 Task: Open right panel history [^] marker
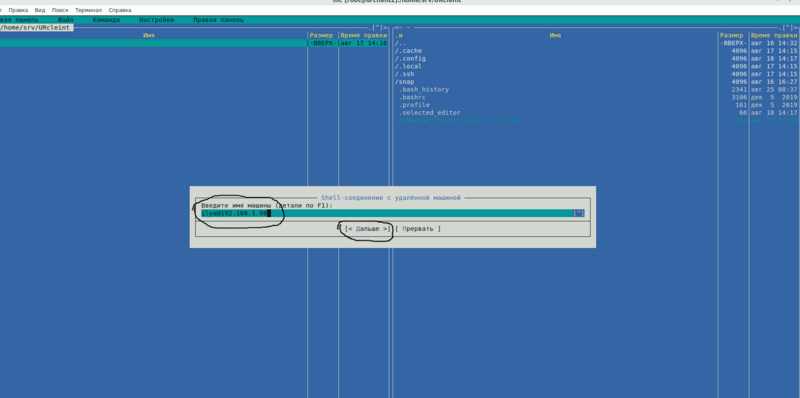788,28
